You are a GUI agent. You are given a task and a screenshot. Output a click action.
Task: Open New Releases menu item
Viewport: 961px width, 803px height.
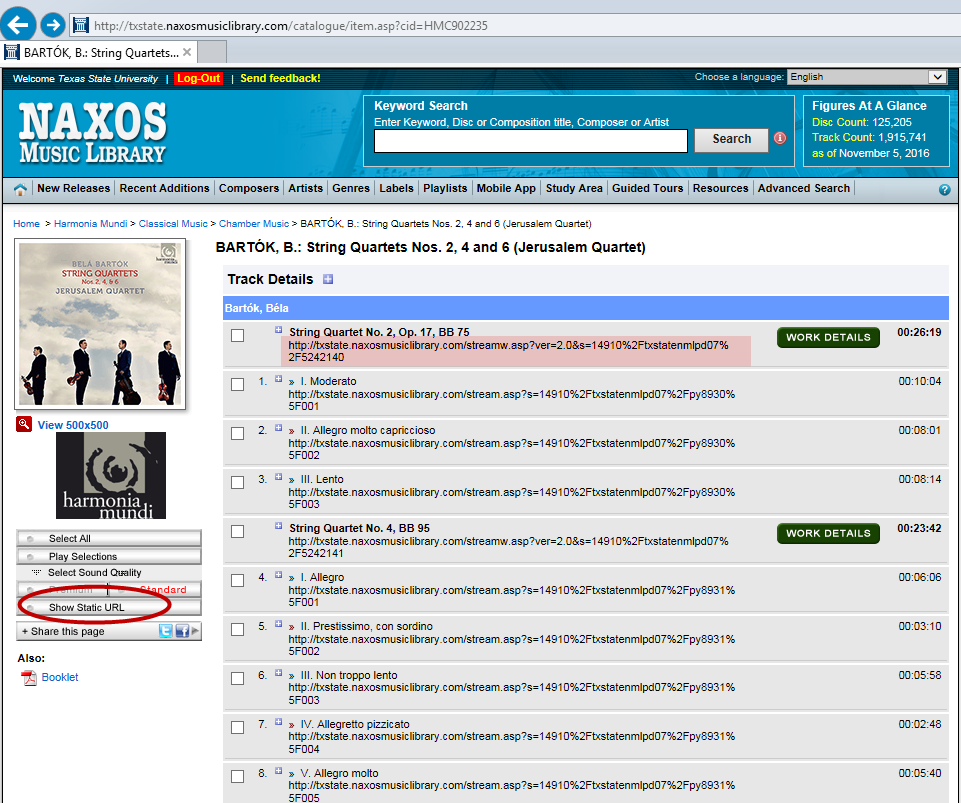coord(74,188)
